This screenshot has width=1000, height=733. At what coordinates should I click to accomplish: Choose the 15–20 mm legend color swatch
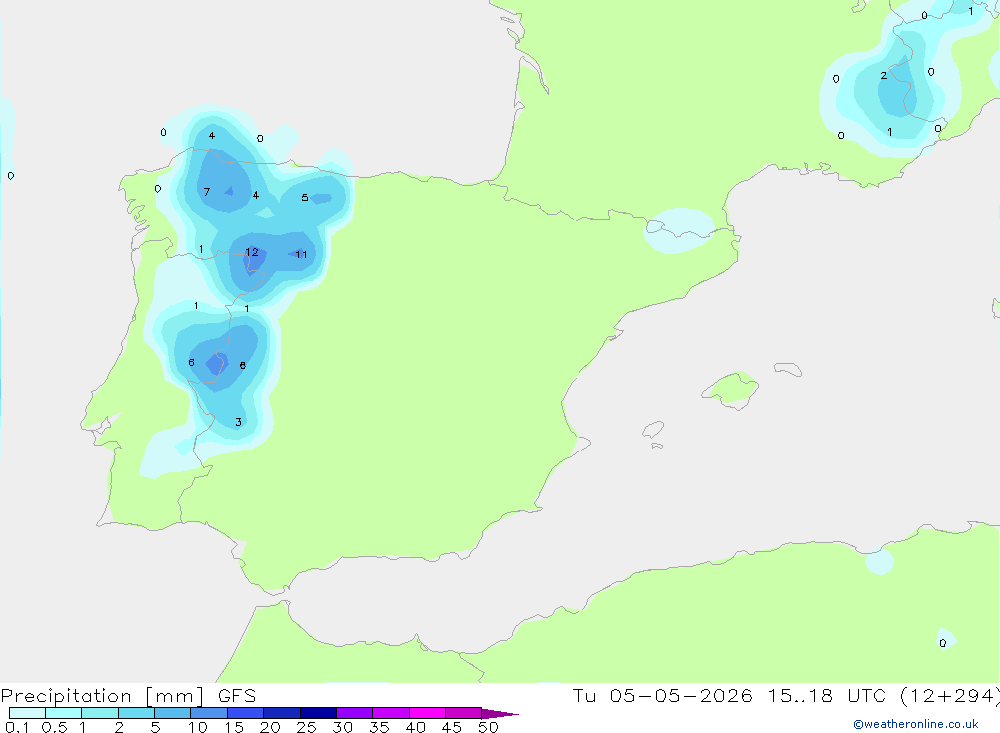coord(245,713)
